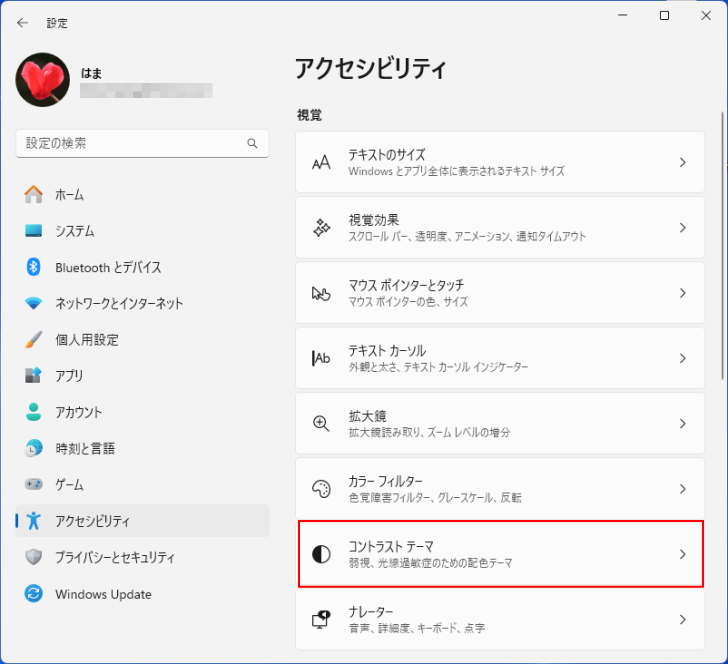Open マウス ポインターとタッチ title

[x=406, y=285]
